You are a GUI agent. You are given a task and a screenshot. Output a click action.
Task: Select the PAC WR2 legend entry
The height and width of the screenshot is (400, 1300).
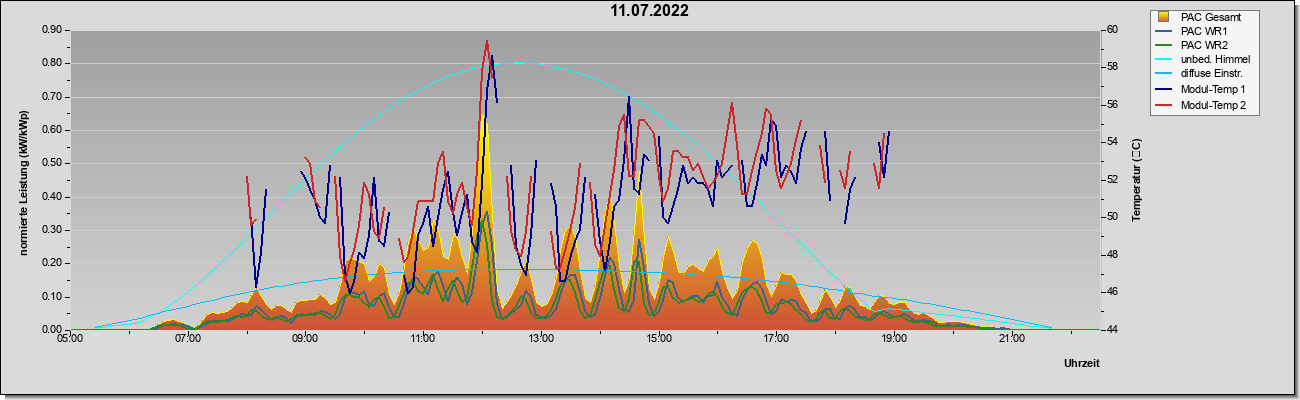(1204, 46)
